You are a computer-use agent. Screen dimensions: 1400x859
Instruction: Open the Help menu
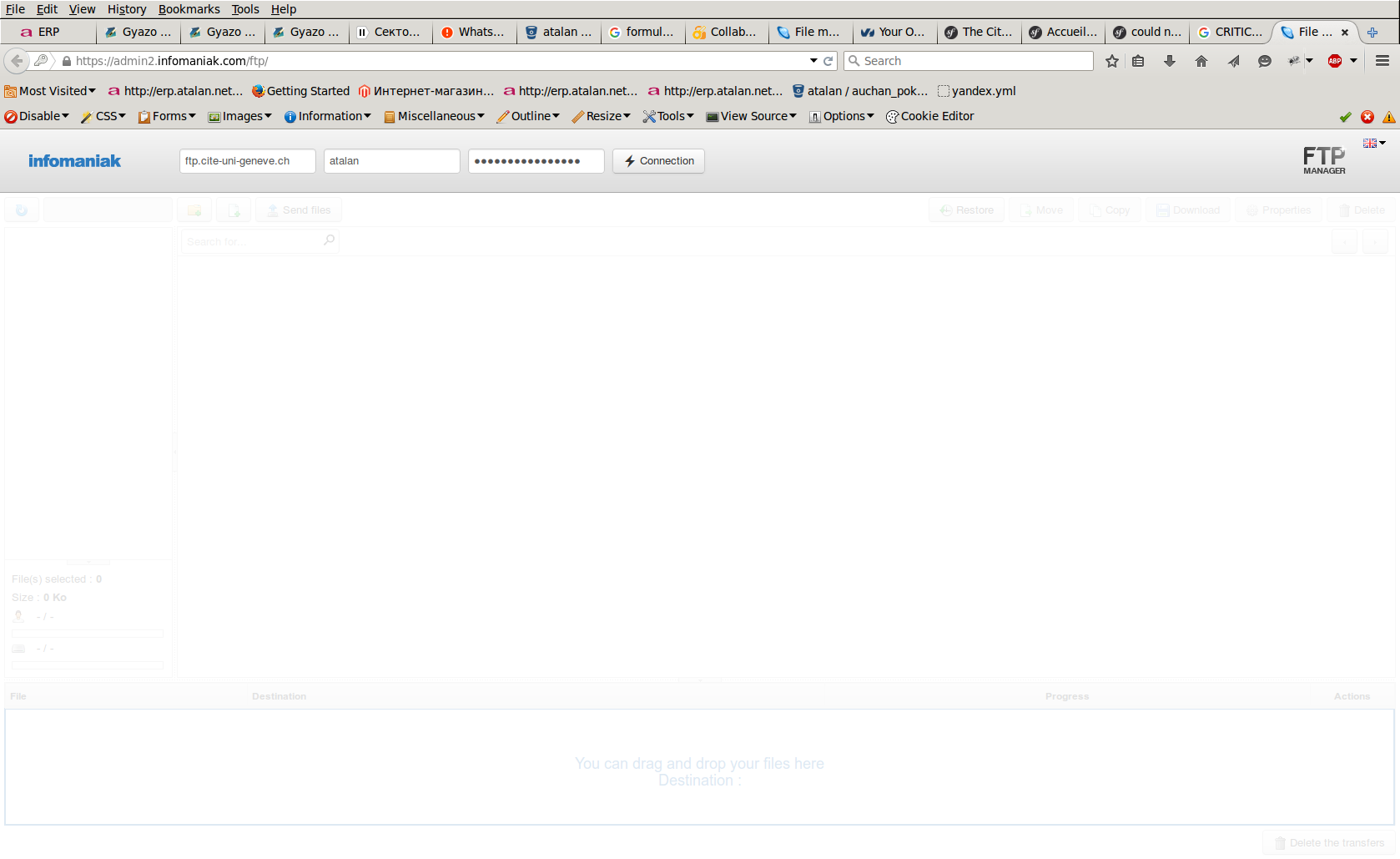(284, 9)
